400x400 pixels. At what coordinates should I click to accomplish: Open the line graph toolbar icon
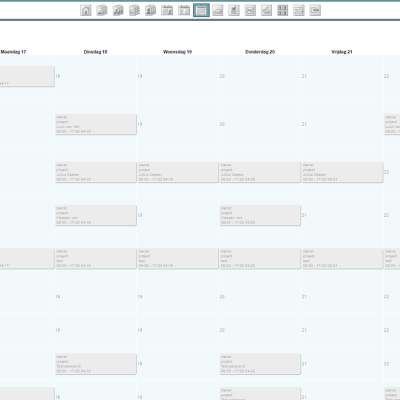coord(218,10)
